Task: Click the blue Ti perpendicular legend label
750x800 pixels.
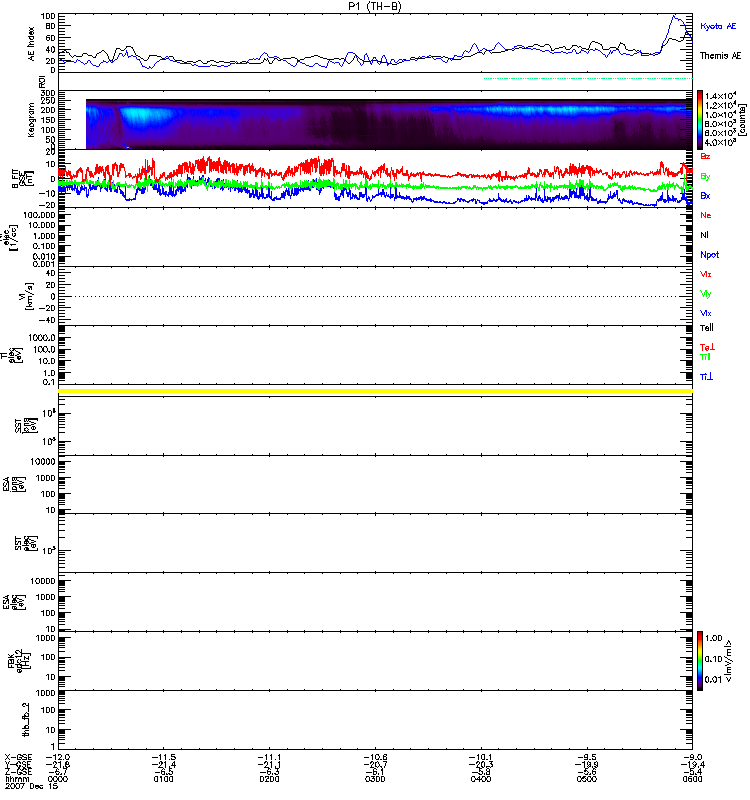Action: (706, 377)
